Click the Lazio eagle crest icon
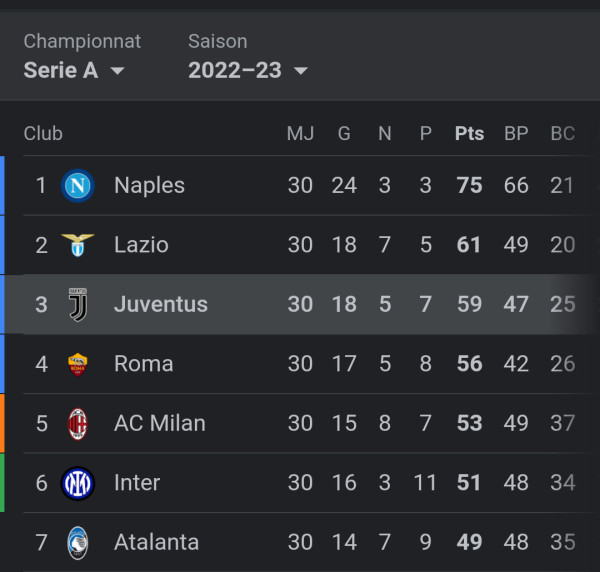Screen dimensions: 600x572 [x=78, y=245]
